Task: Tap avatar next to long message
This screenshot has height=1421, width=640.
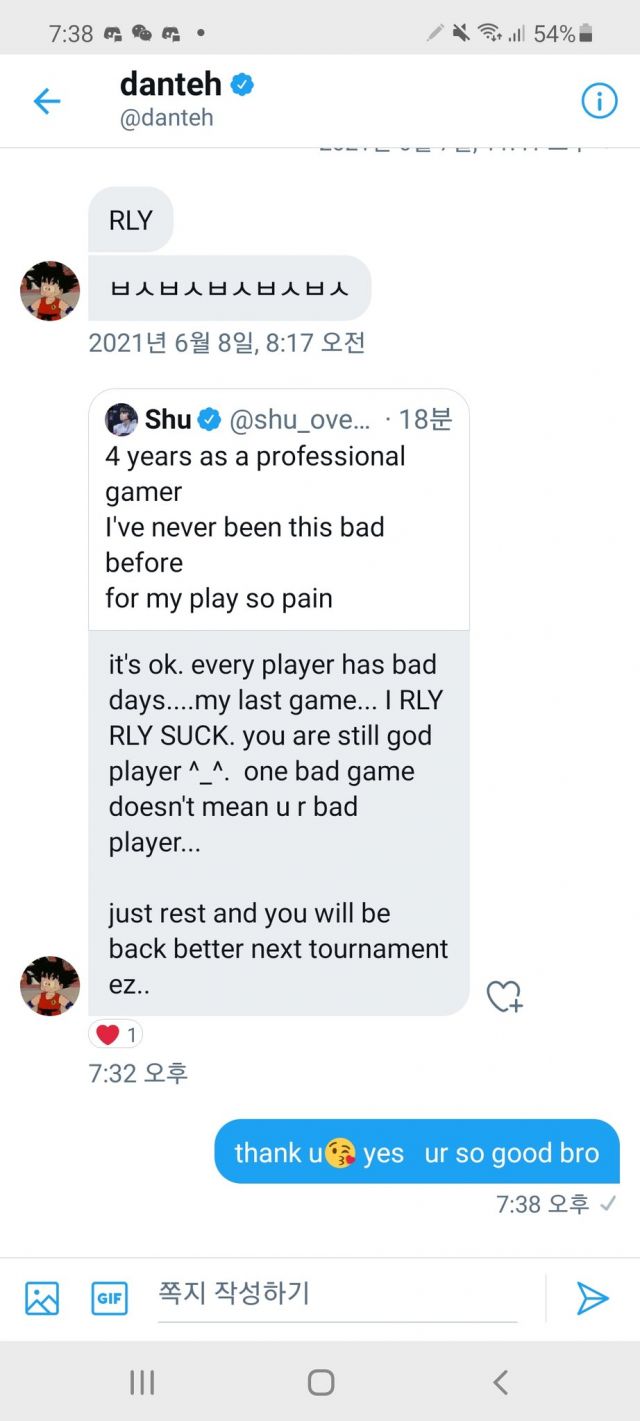Action: tap(50, 985)
